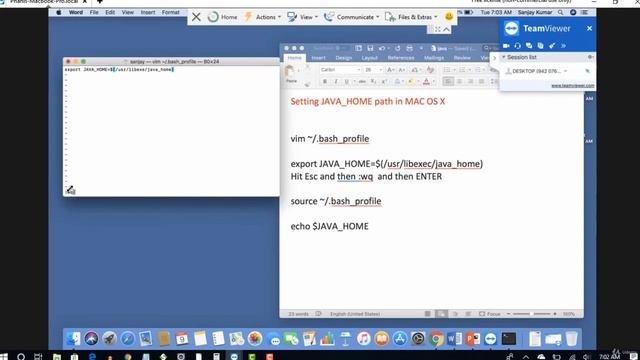Click the TeamViewer Home button
This screenshot has width=640, height=360.
coord(222,17)
